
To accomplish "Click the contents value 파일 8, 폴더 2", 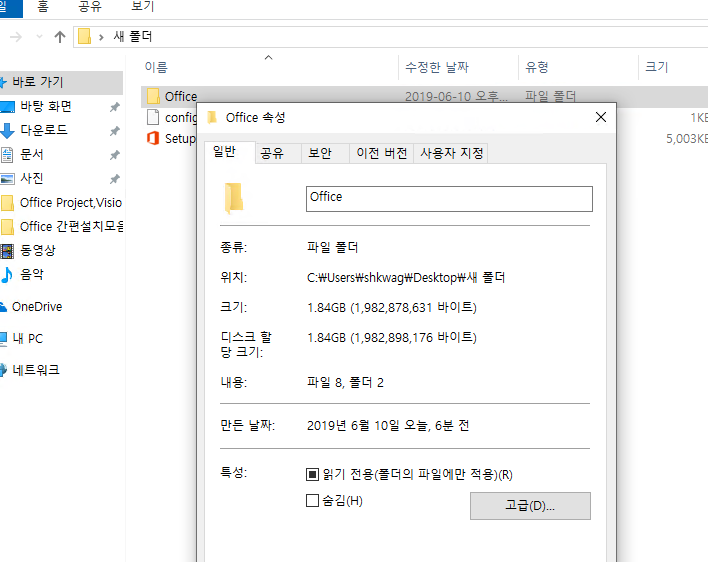I will point(345,383).
